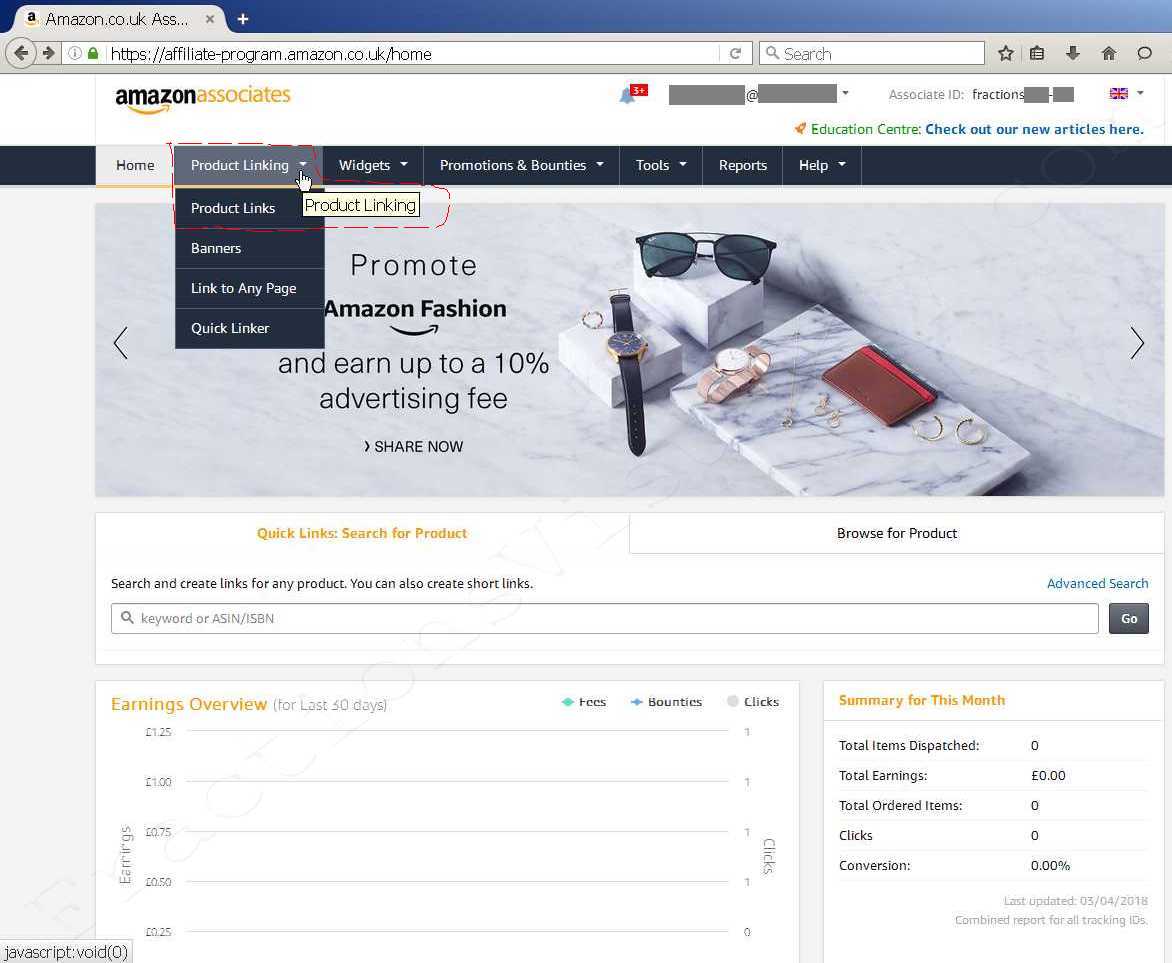
Task: Click the 'Total Ordered Items:' label
Action: click(901, 805)
